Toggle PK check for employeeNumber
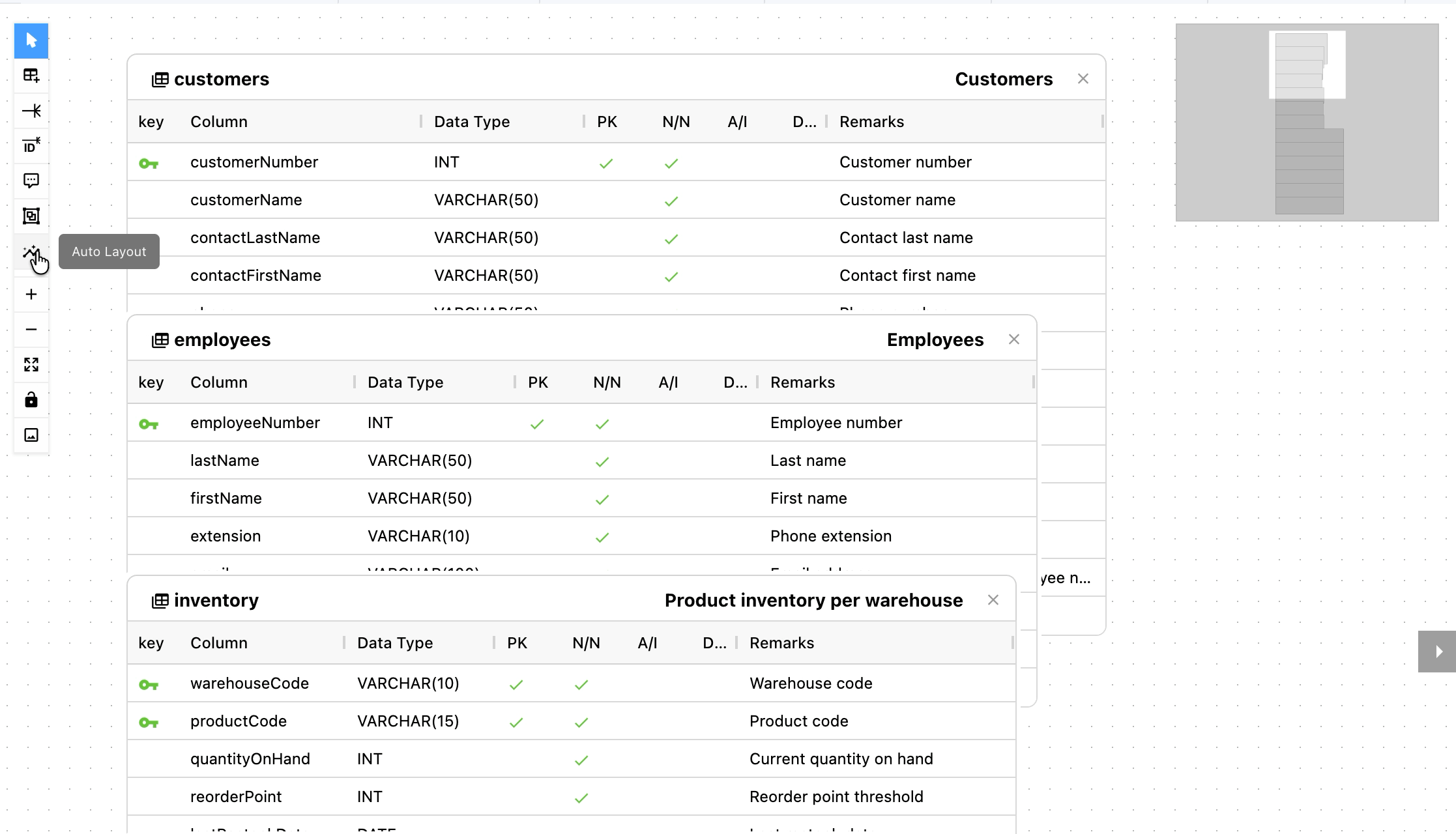The width and height of the screenshot is (1456, 834). (537, 424)
